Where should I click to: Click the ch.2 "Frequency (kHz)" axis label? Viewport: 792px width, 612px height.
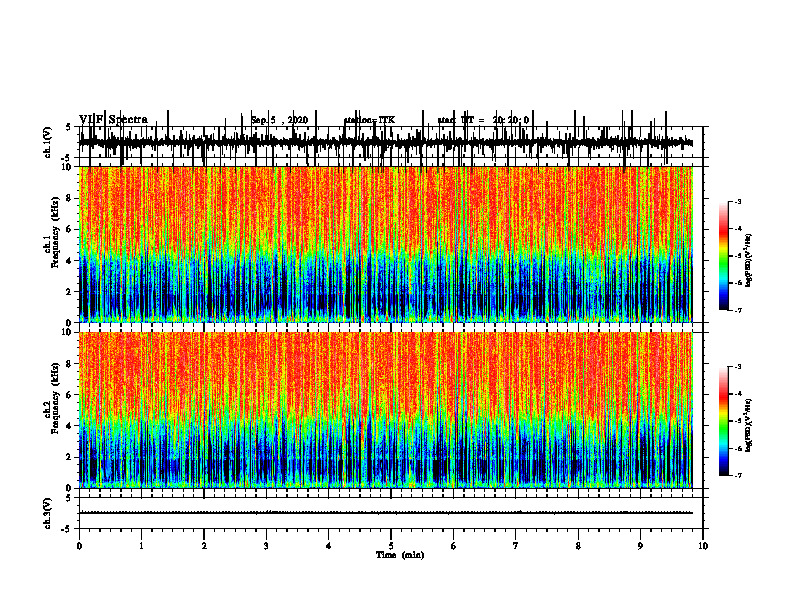pos(55,398)
